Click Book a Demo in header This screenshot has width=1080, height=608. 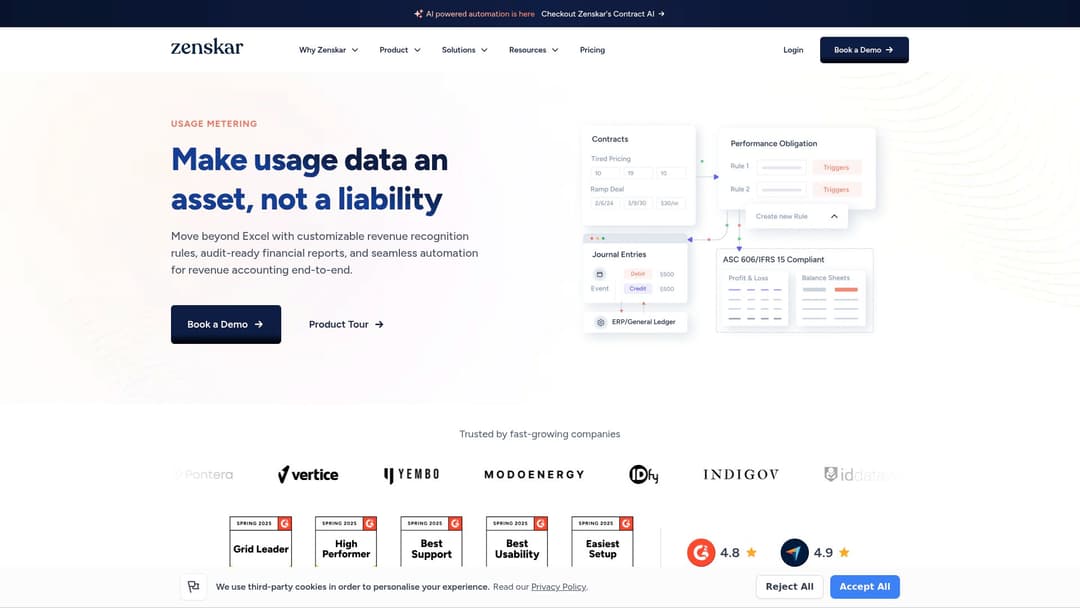[864, 50]
